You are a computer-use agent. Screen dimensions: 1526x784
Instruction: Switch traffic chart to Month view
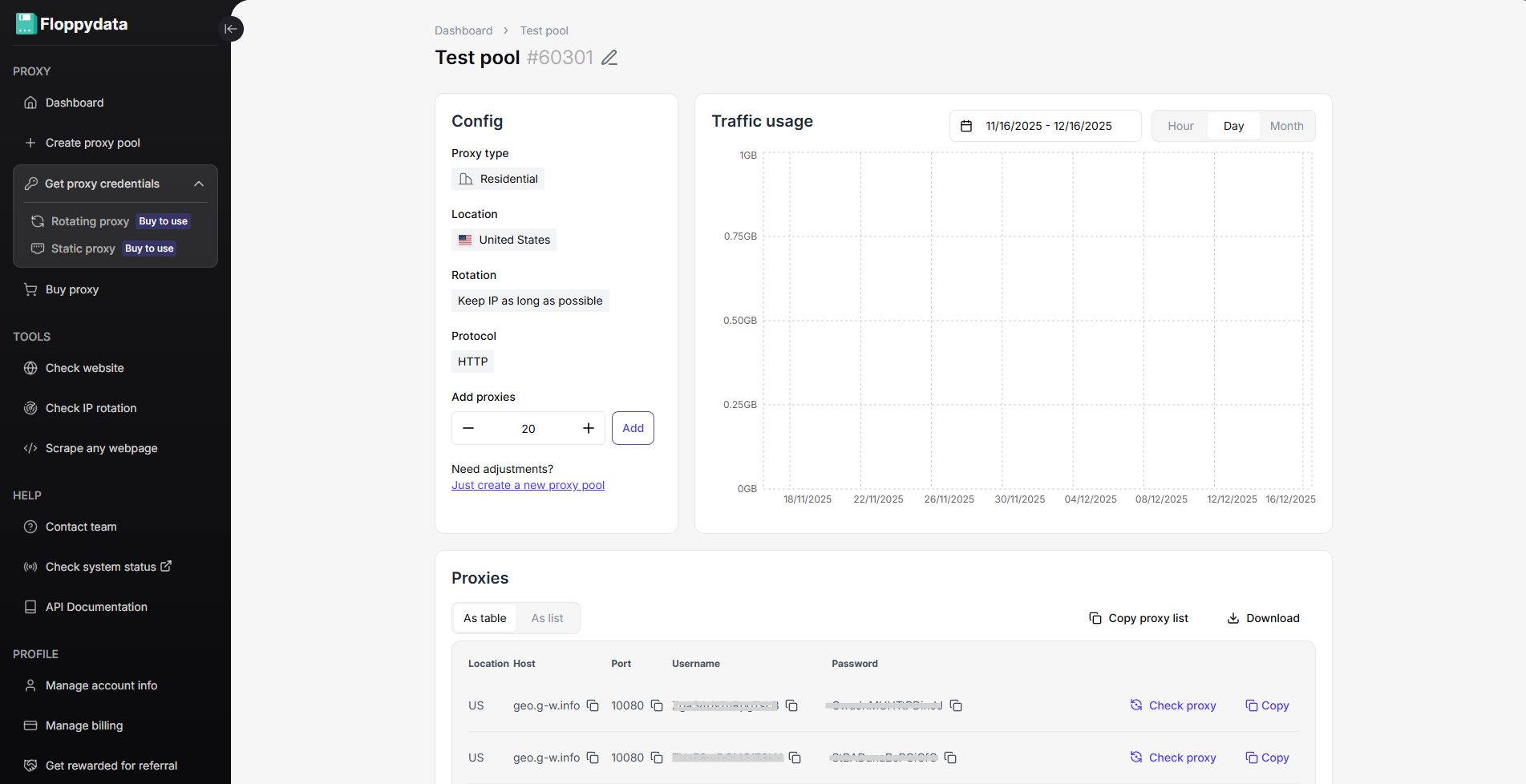[1286, 126]
